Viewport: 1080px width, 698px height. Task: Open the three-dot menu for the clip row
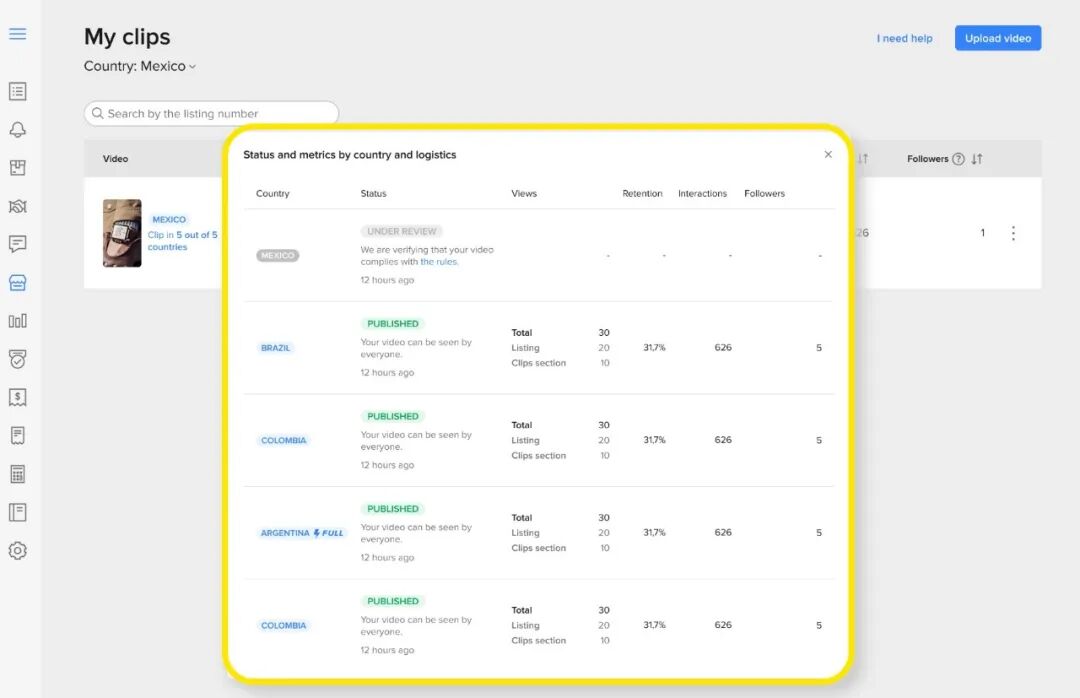(1013, 233)
